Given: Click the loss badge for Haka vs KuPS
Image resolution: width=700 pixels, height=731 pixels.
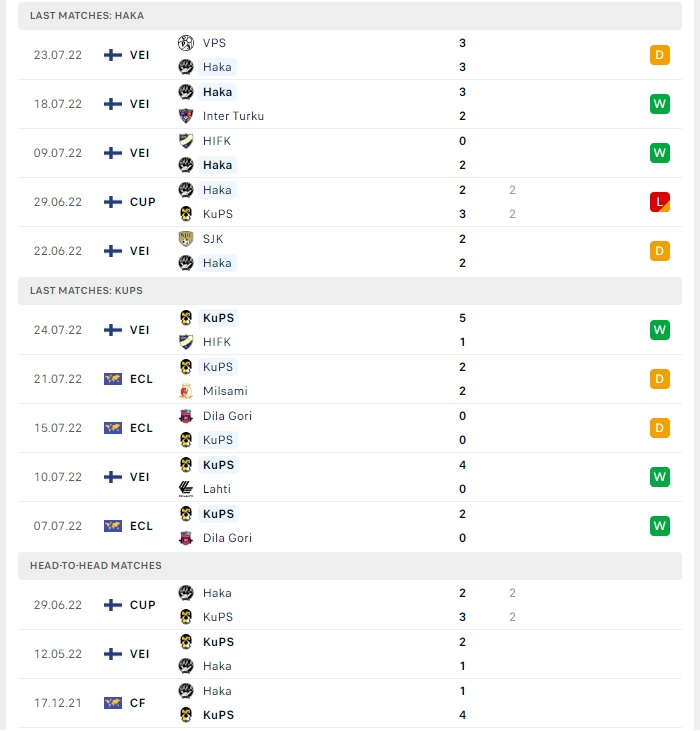Looking at the screenshot, I should tap(659, 202).
